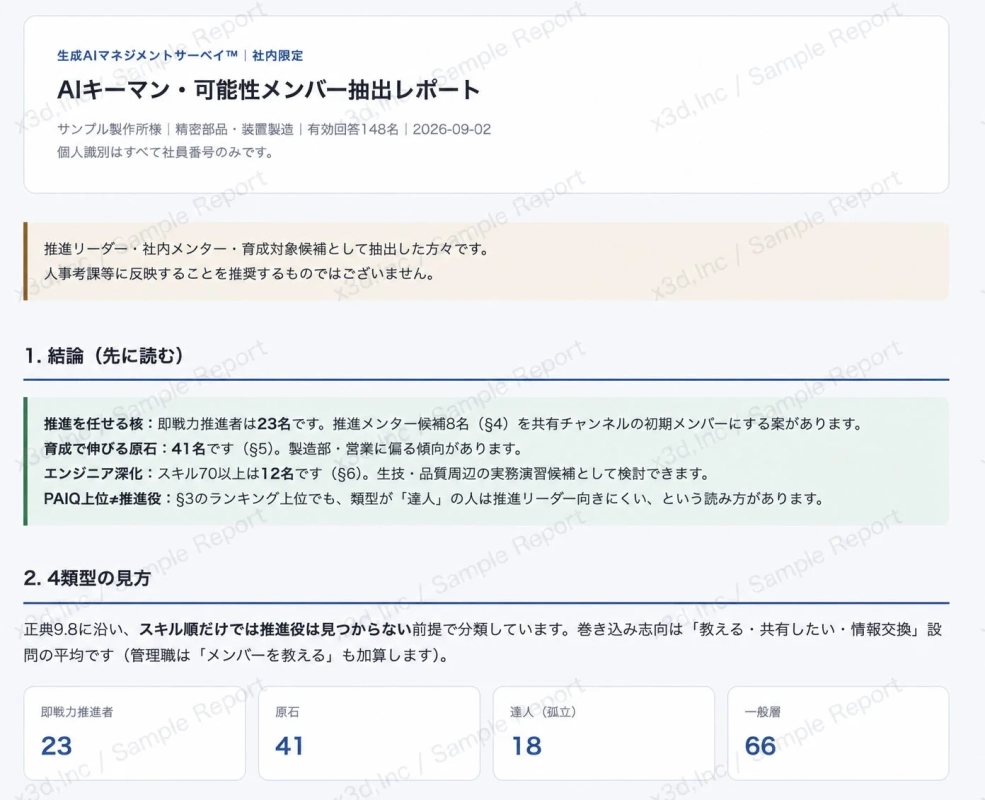Click the 即戦力推進者 card showing 23
This screenshot has height=800, width=985.
pos(134,733)
